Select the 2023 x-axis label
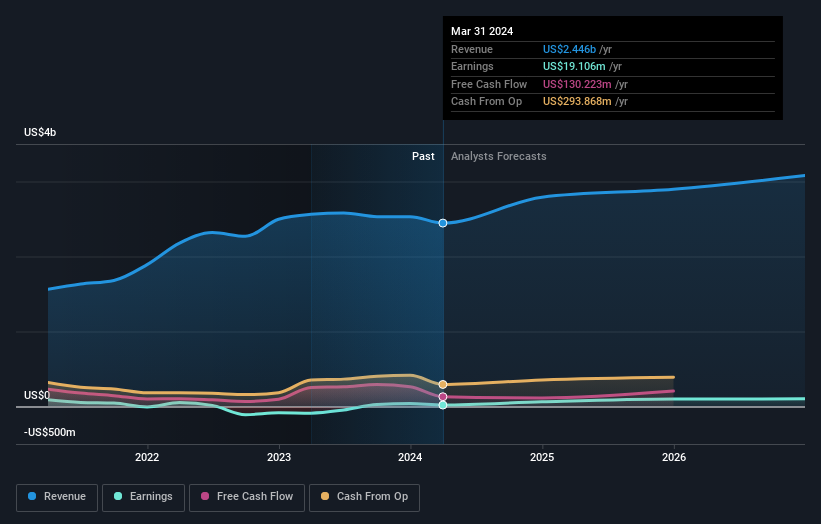 click(x=279, y=457)
